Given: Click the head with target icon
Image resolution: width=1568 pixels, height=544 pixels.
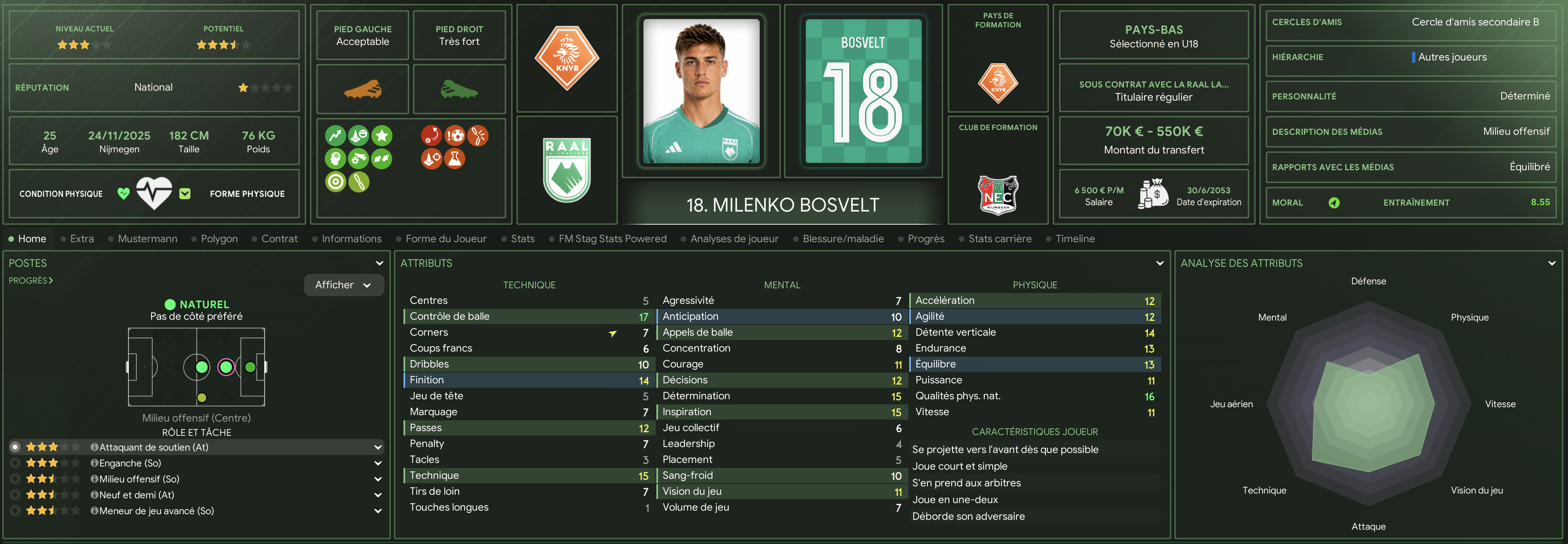Looking at the screenshot, I should 336,159.
